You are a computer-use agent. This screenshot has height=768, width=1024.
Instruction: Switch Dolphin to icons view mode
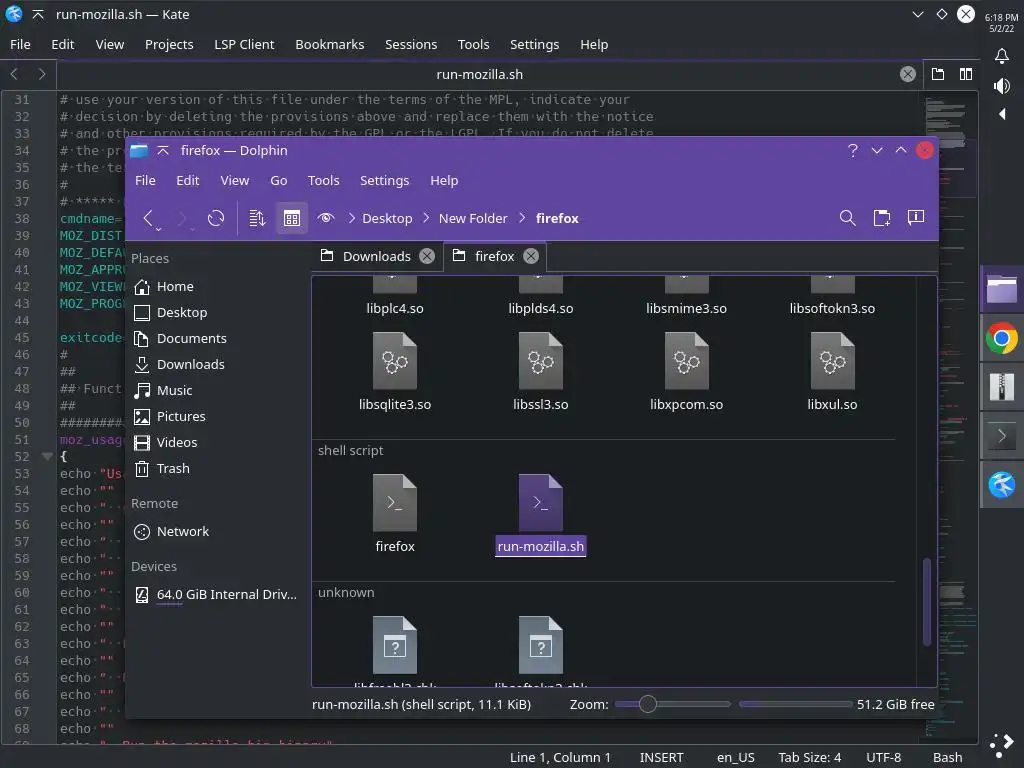(x=291, y=218)
